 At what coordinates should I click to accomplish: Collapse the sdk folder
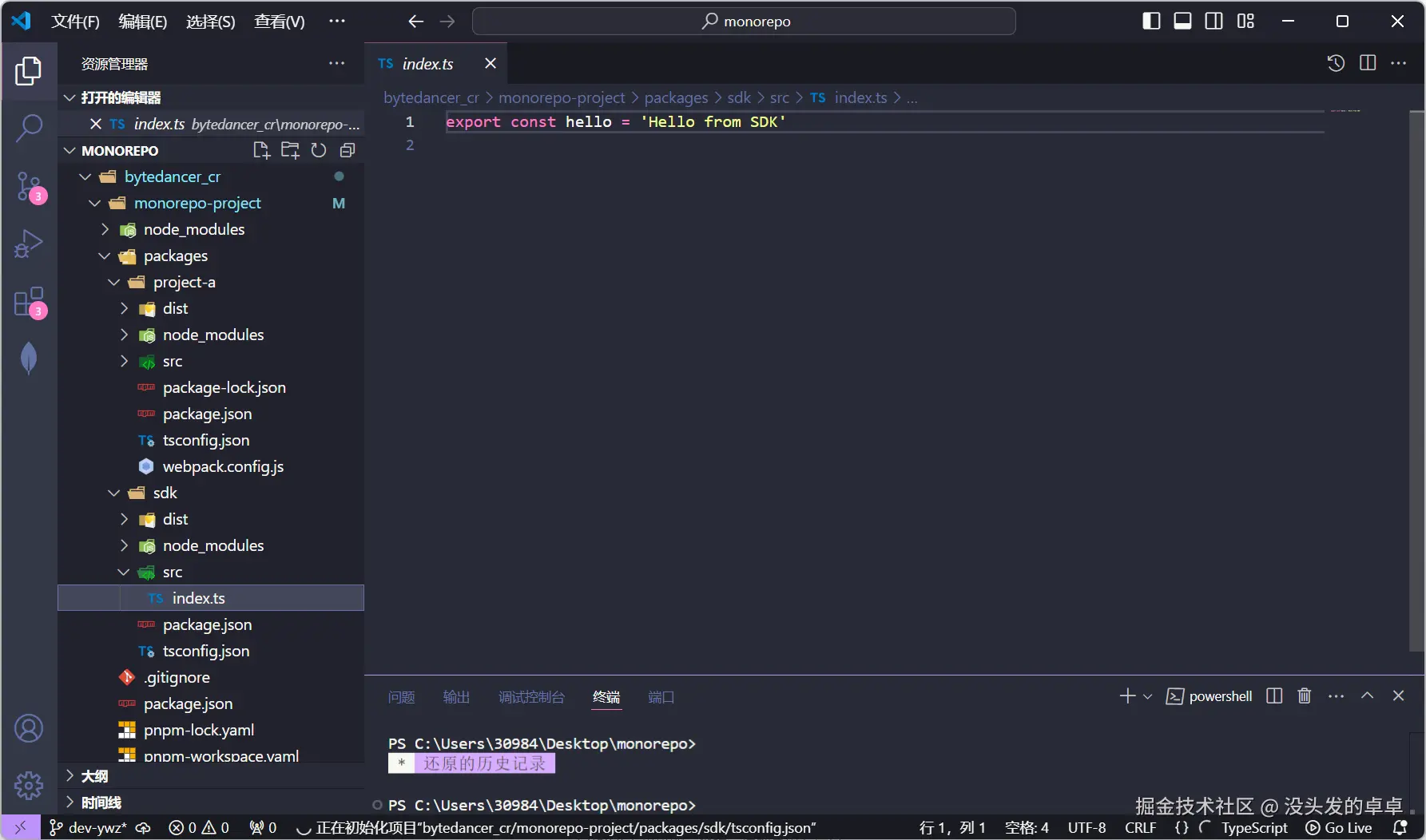(114, 493)
